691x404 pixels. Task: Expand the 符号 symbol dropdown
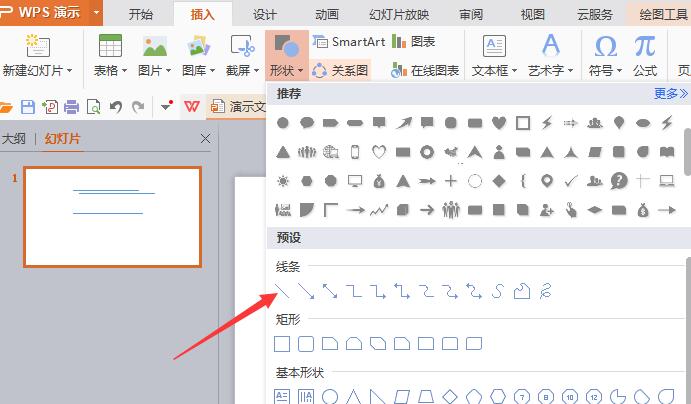[619, 70]
